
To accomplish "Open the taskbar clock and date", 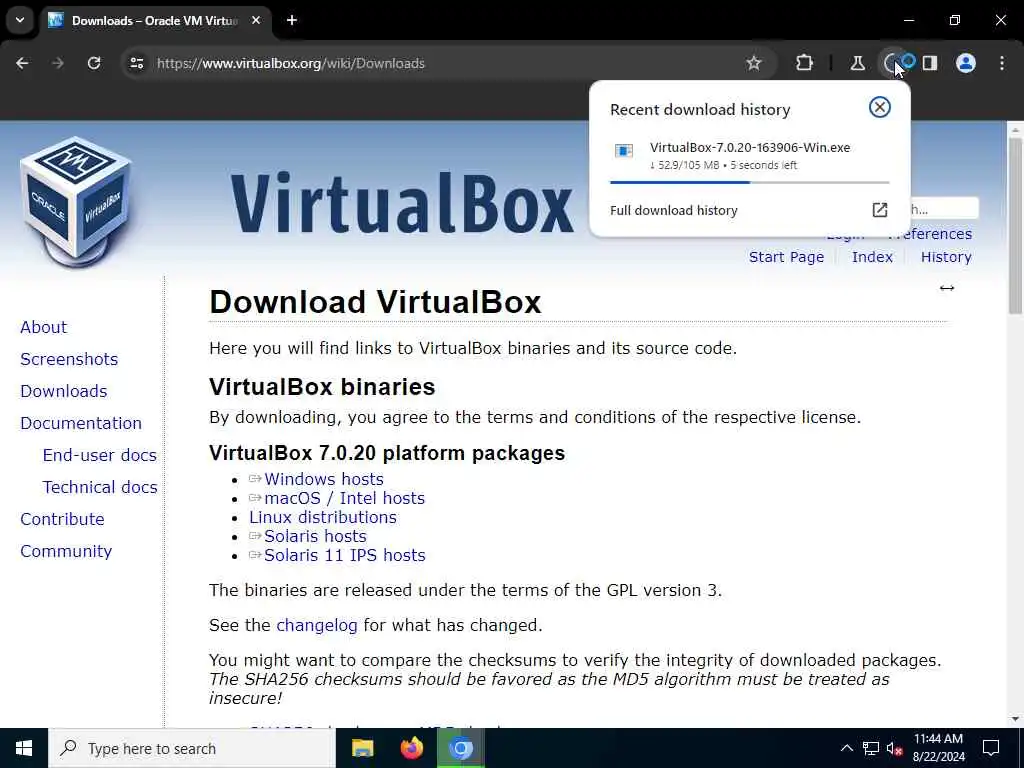I will 938,748.
